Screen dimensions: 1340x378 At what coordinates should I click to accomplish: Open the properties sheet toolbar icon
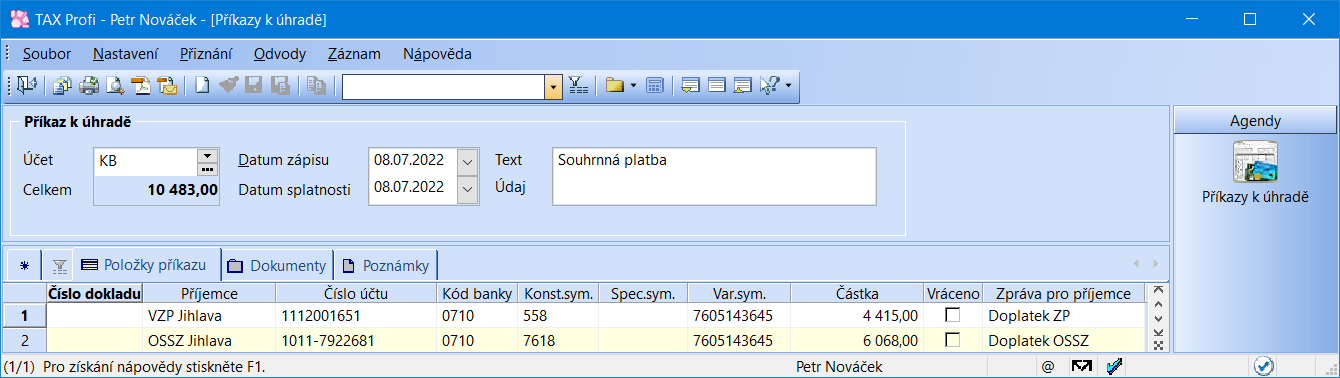[63, 86]
